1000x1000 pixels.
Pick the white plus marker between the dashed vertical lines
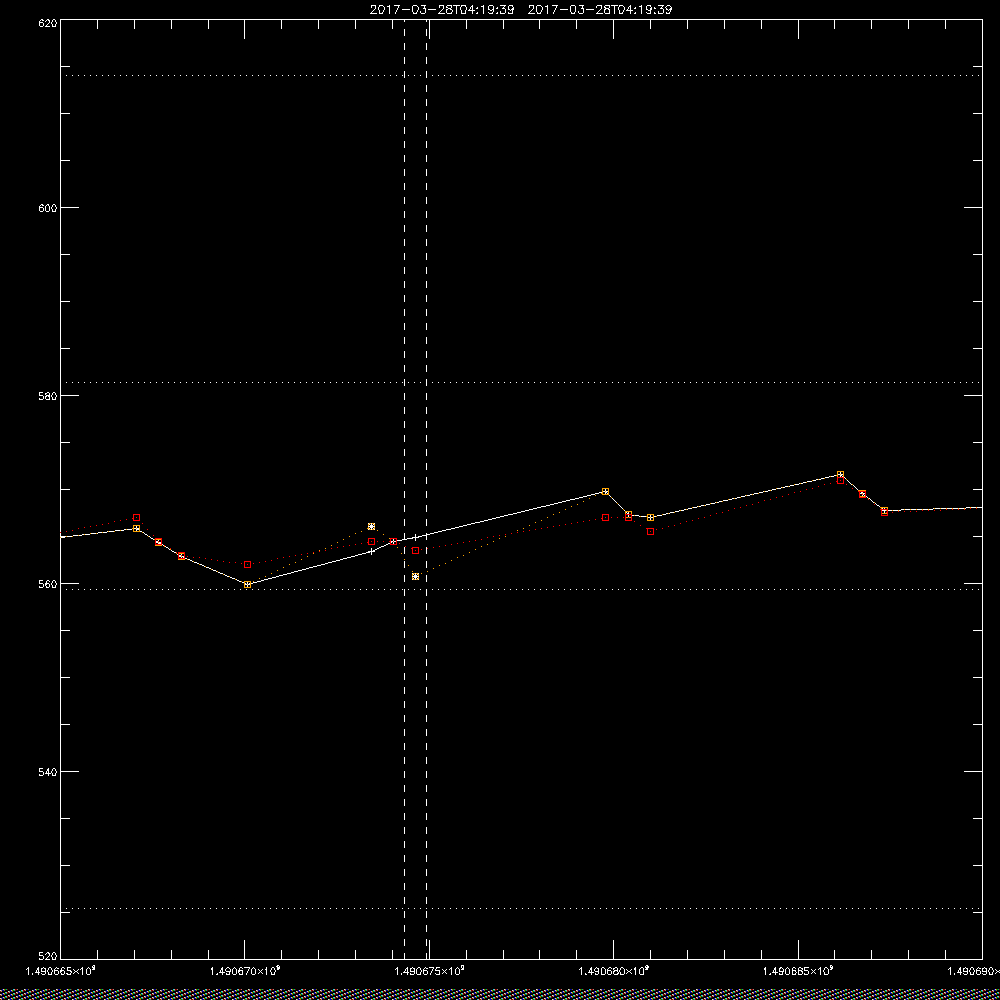pos(415,538)
